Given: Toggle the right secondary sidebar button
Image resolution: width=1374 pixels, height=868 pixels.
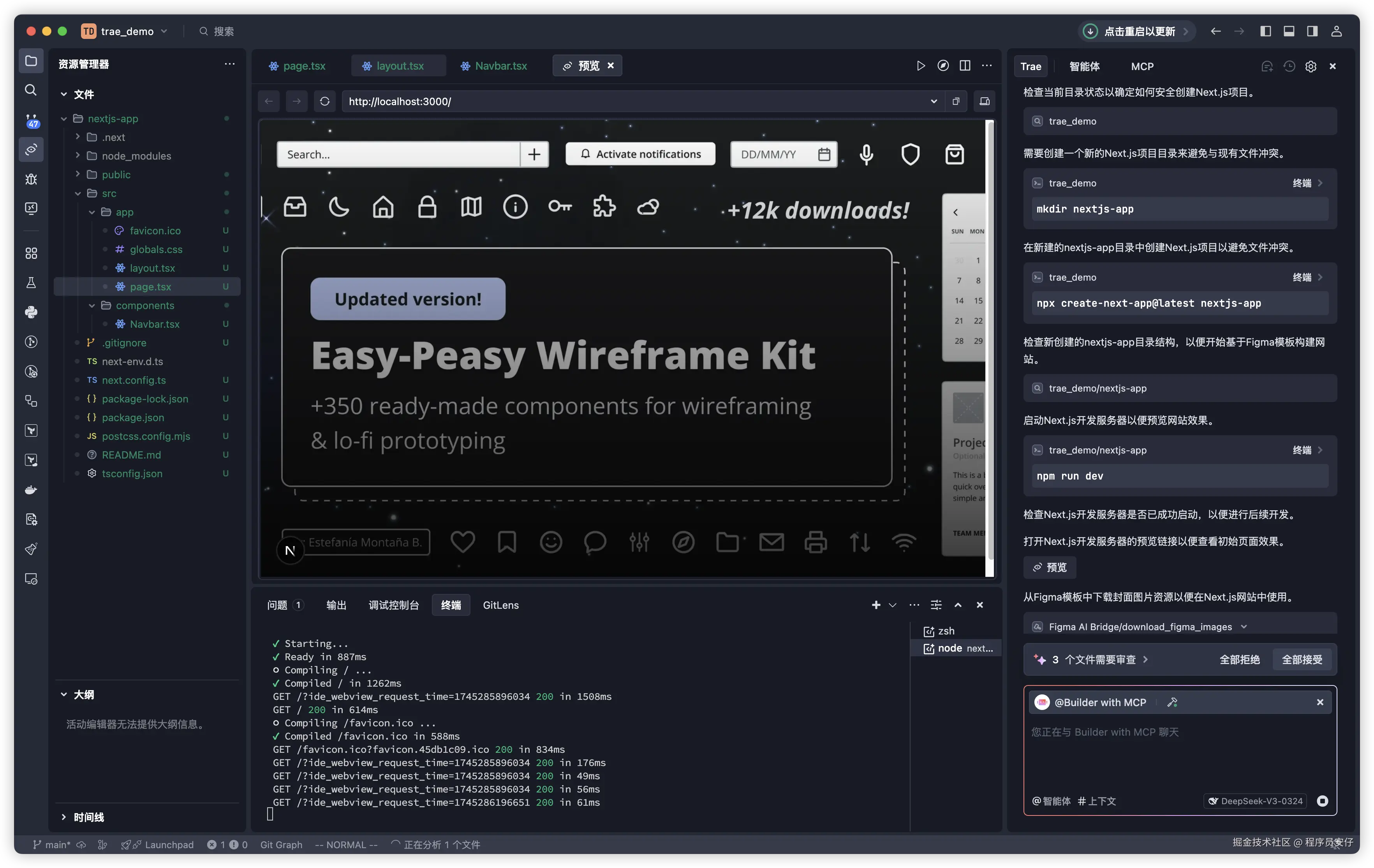Looking at the screenshot, I should [1312, 32].
